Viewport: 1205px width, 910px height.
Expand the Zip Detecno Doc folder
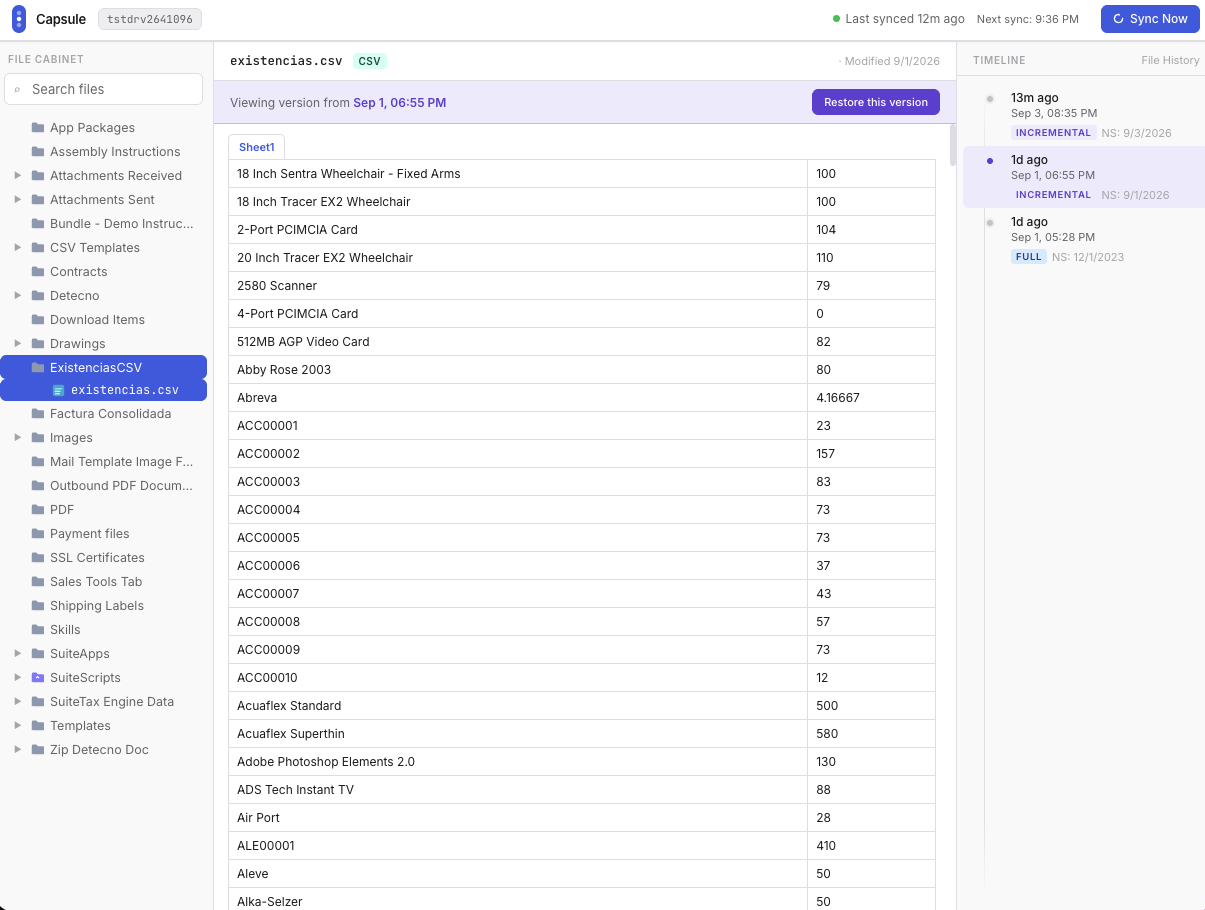18,750
